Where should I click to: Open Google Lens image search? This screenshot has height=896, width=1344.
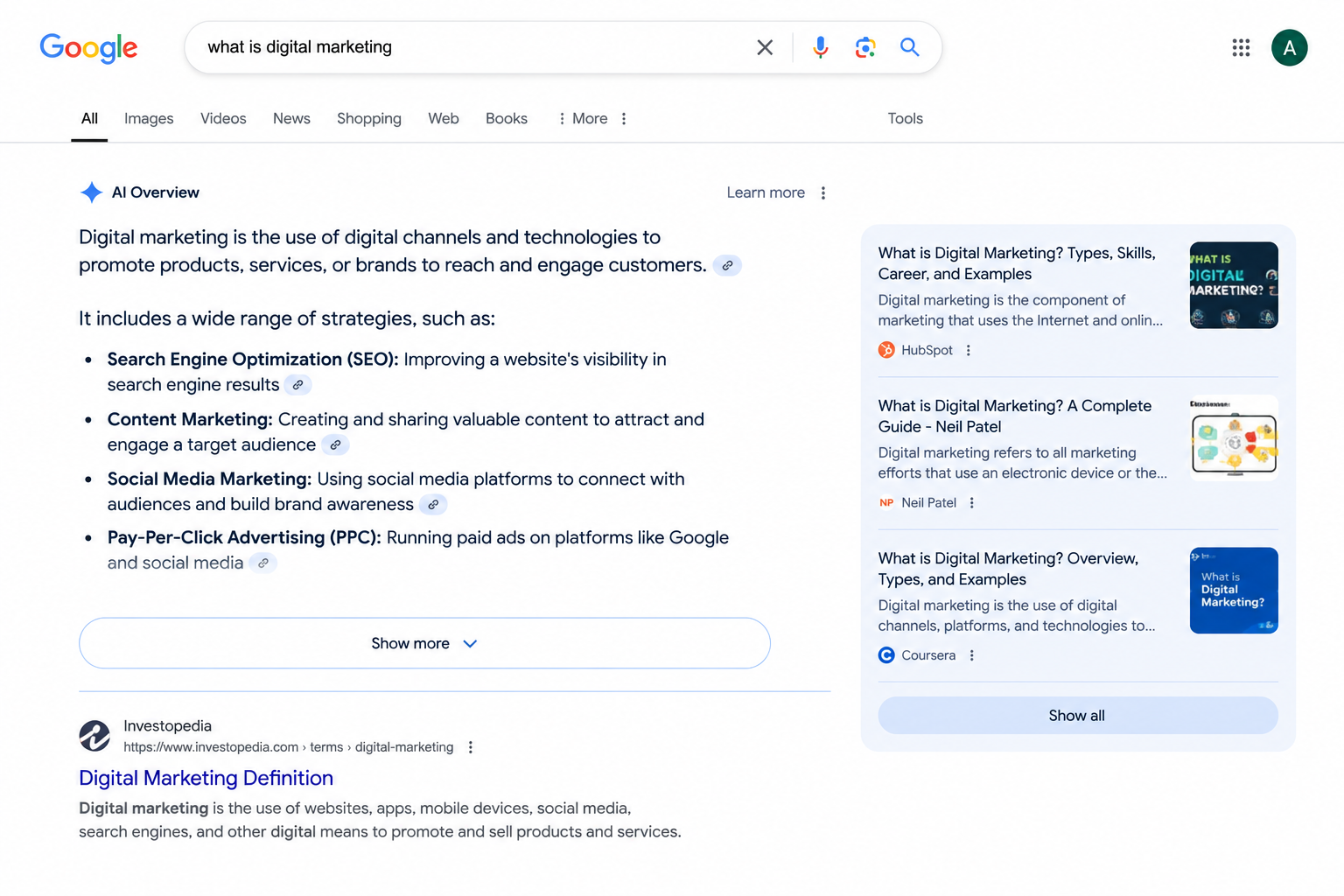[865, 47]
